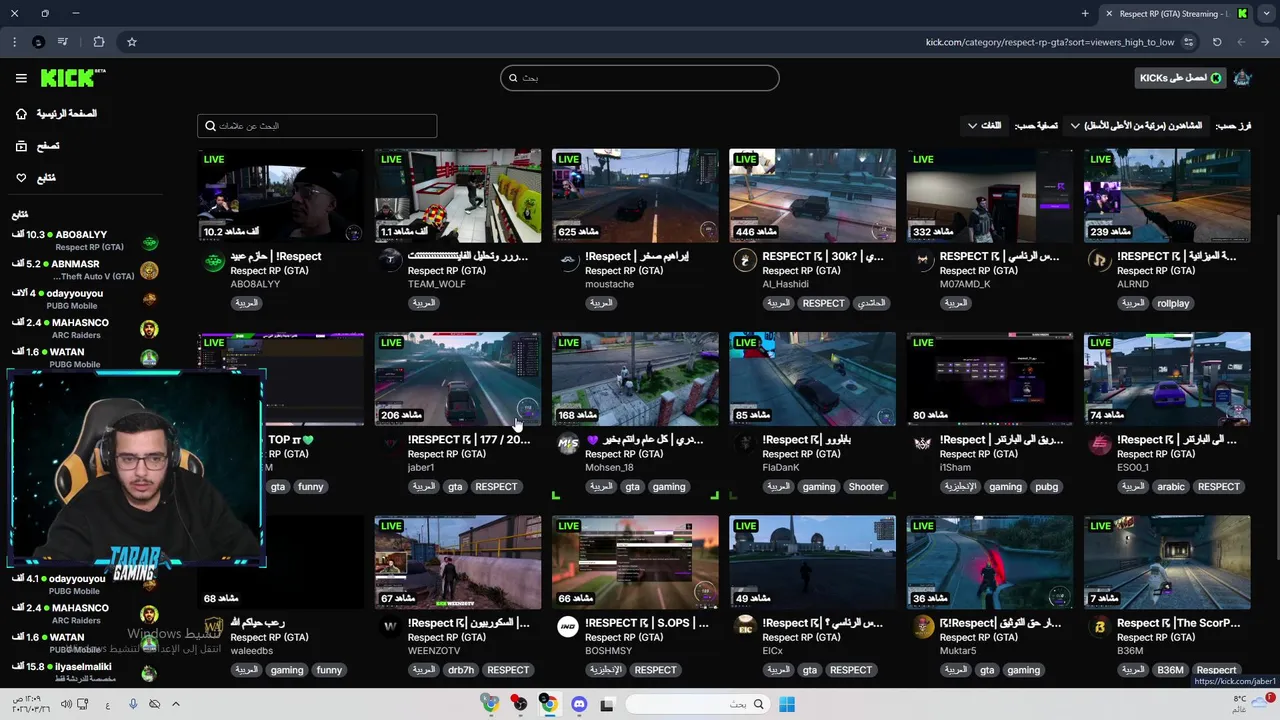Click the drb7h tag under WEENZOTV
1280x720 pixels.
461,670
